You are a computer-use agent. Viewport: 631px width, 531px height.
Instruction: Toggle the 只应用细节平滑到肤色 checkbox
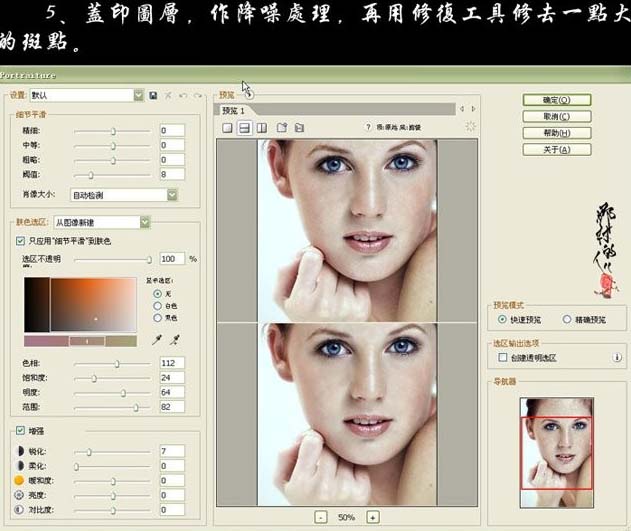pyautogui.click(x=20, y=241)
